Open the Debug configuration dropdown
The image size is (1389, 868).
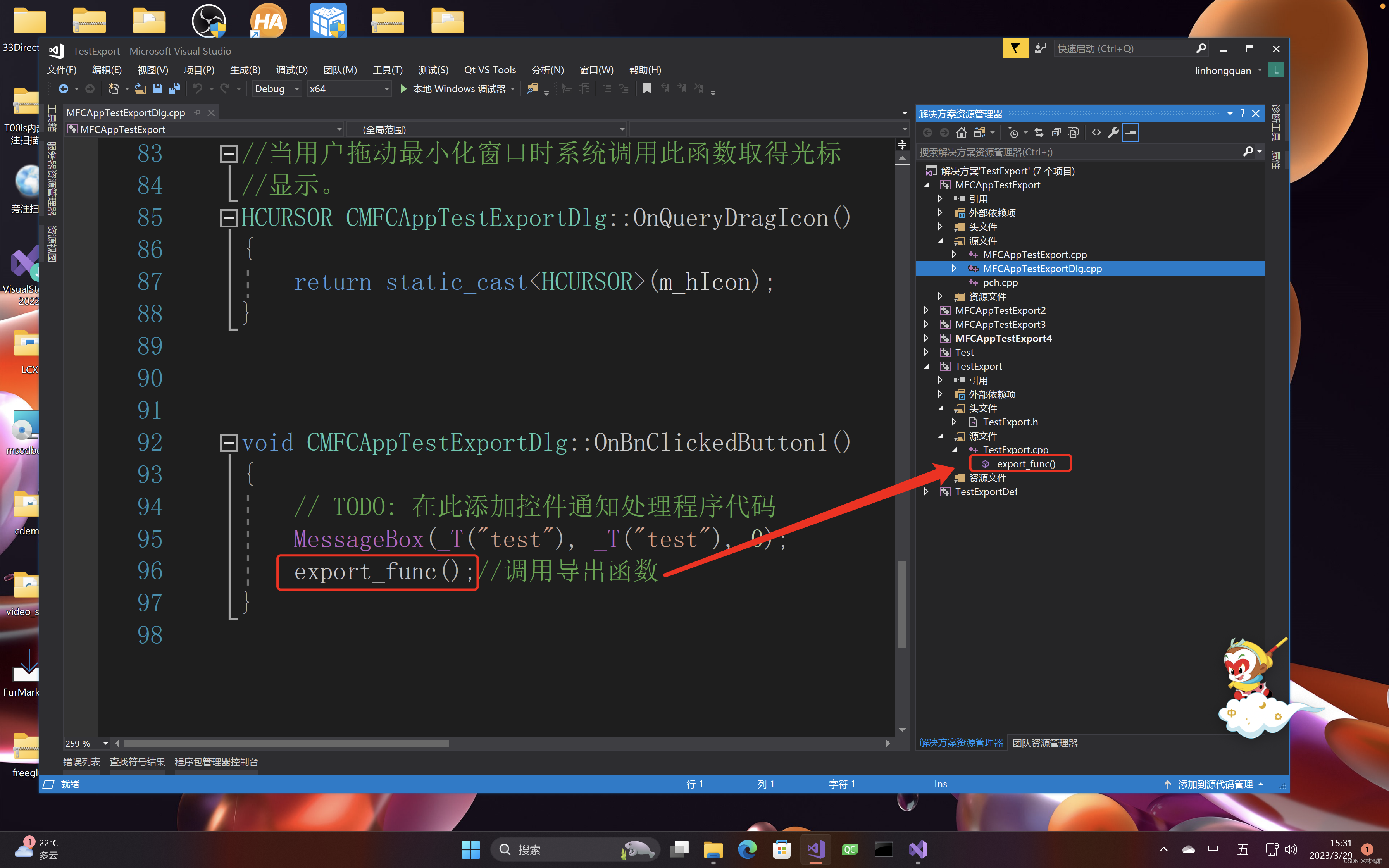coord(276,88)
